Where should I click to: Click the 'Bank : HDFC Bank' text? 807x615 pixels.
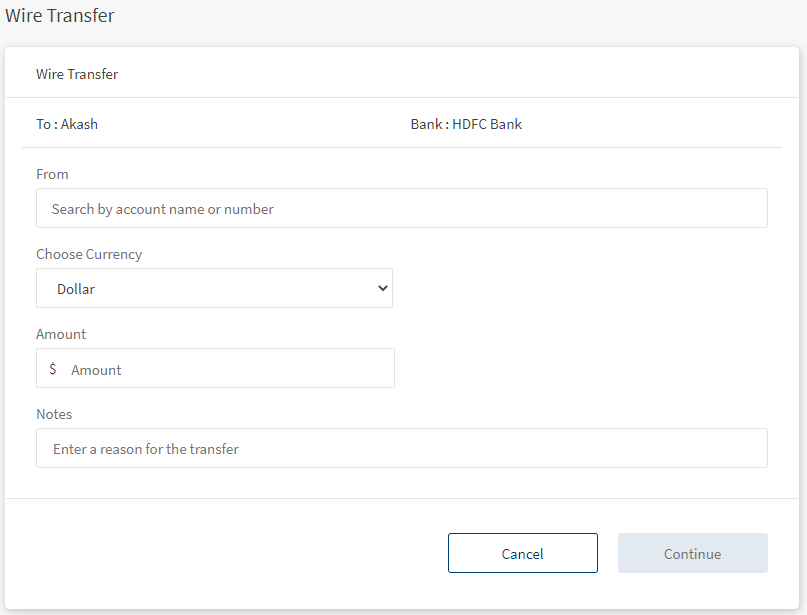click(466, 124)
